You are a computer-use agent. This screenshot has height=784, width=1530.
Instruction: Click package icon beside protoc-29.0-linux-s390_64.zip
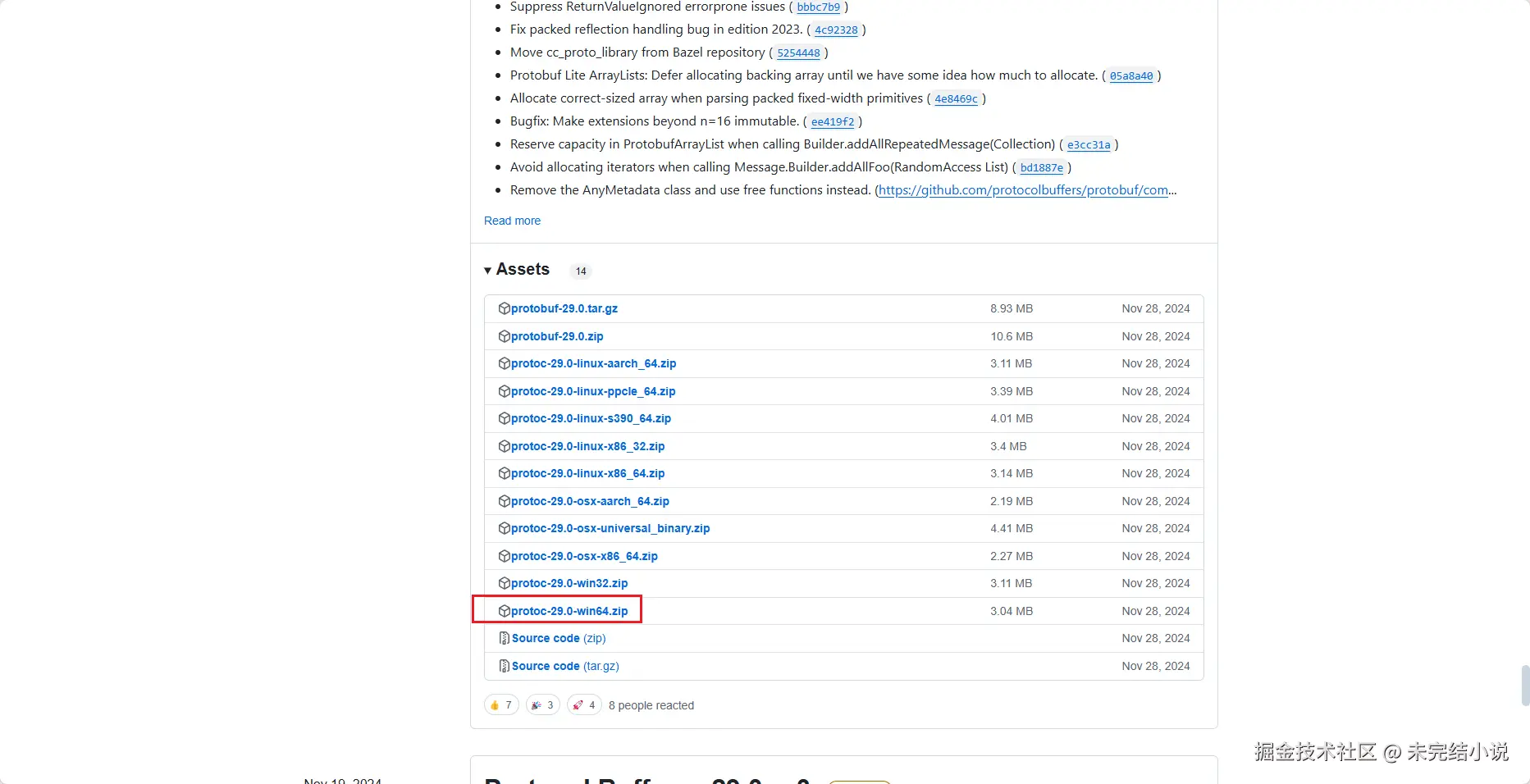click(505, 418)
